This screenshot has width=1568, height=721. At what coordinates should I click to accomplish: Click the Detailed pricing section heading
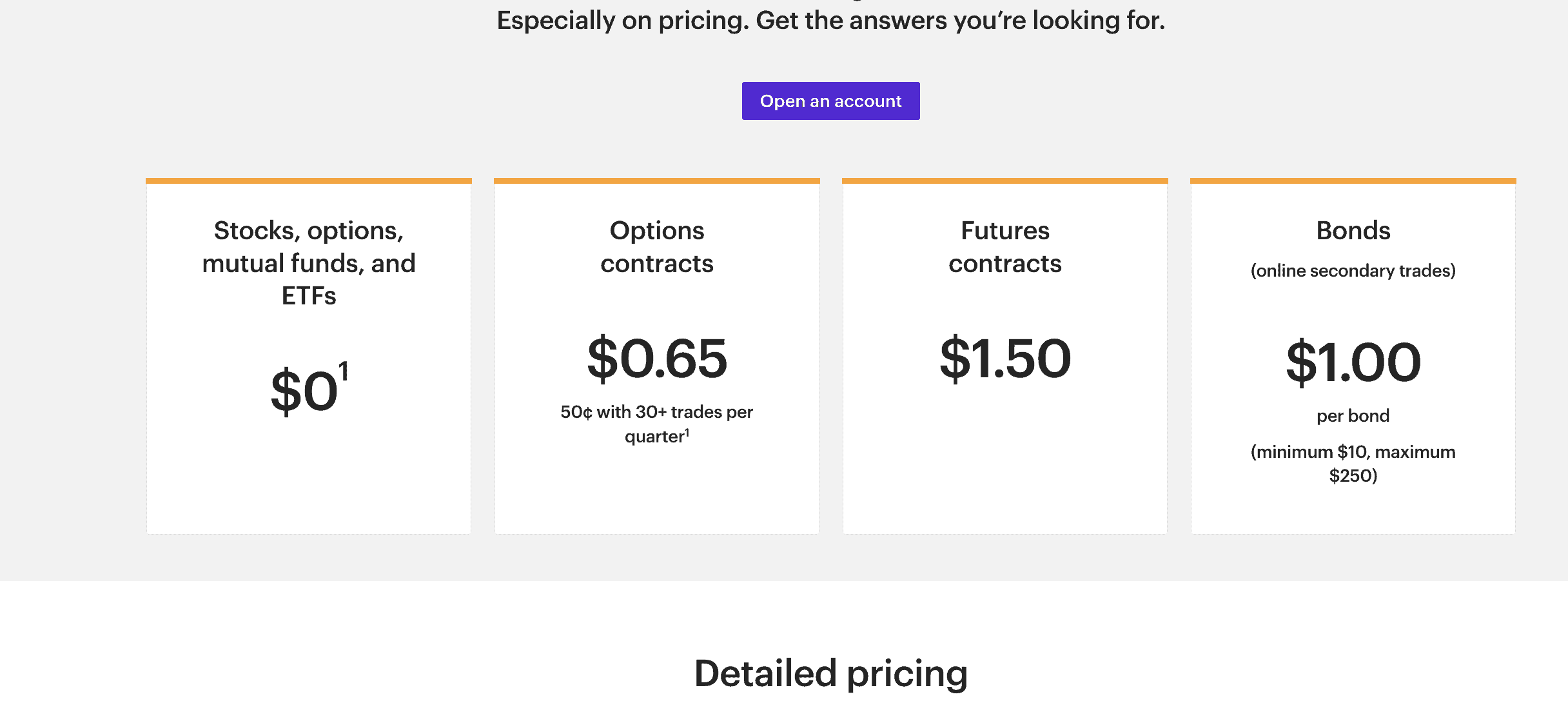click(830, 674)
